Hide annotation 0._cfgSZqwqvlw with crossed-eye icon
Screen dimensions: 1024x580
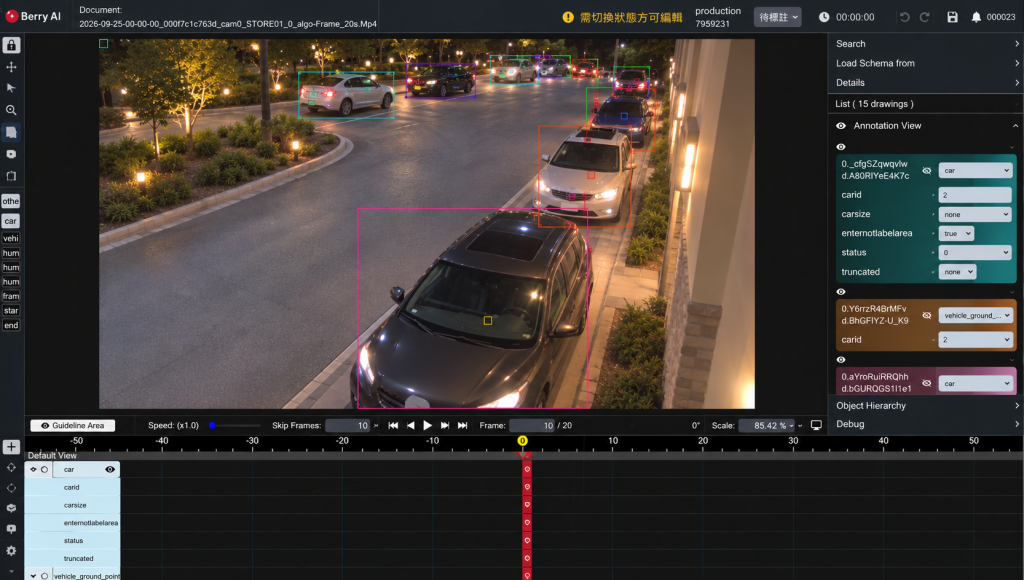(x=927, y=170)
